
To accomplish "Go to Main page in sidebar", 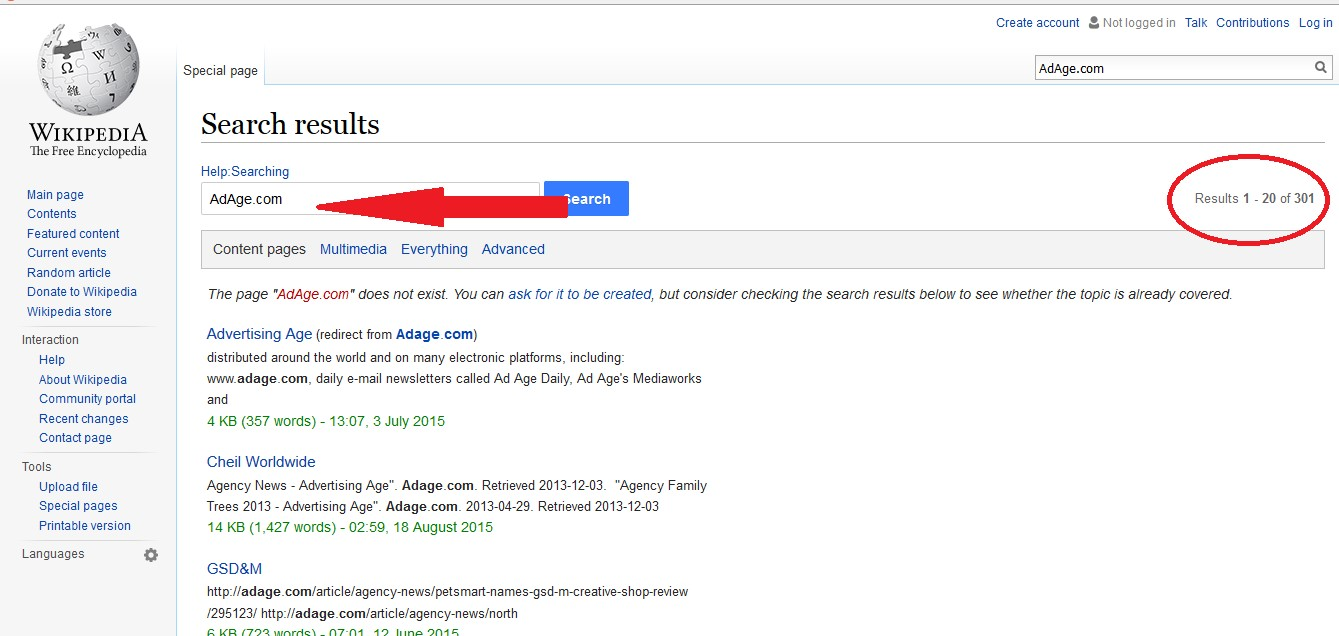I will [x=55, y=195].
